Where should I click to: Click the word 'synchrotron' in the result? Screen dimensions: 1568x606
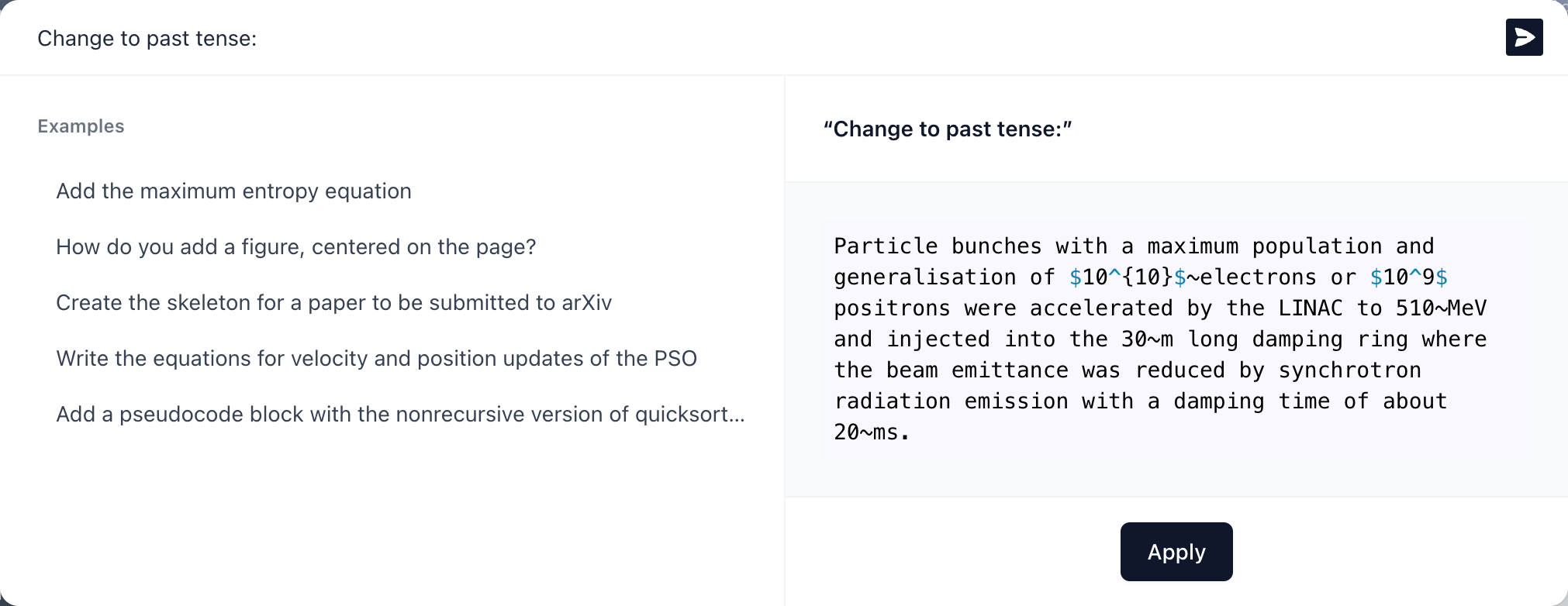(1350, 370)
